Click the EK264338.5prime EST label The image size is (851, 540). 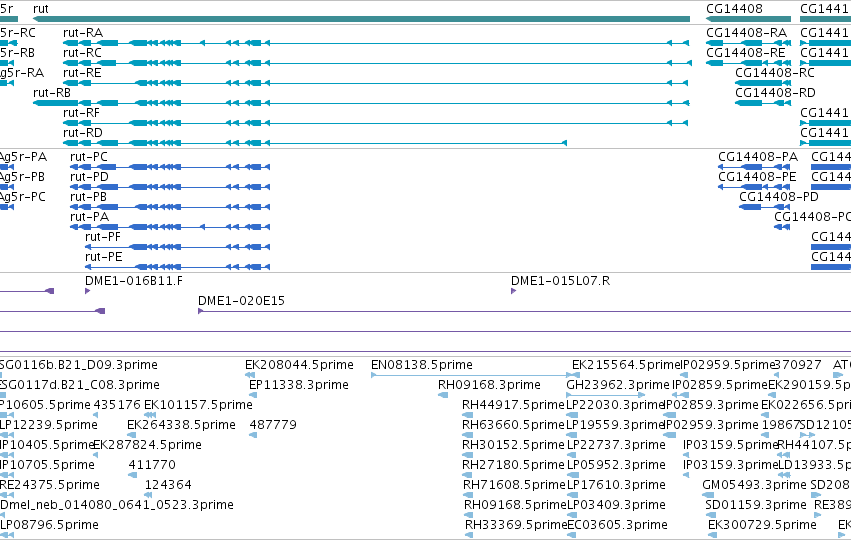coord(182,425)
